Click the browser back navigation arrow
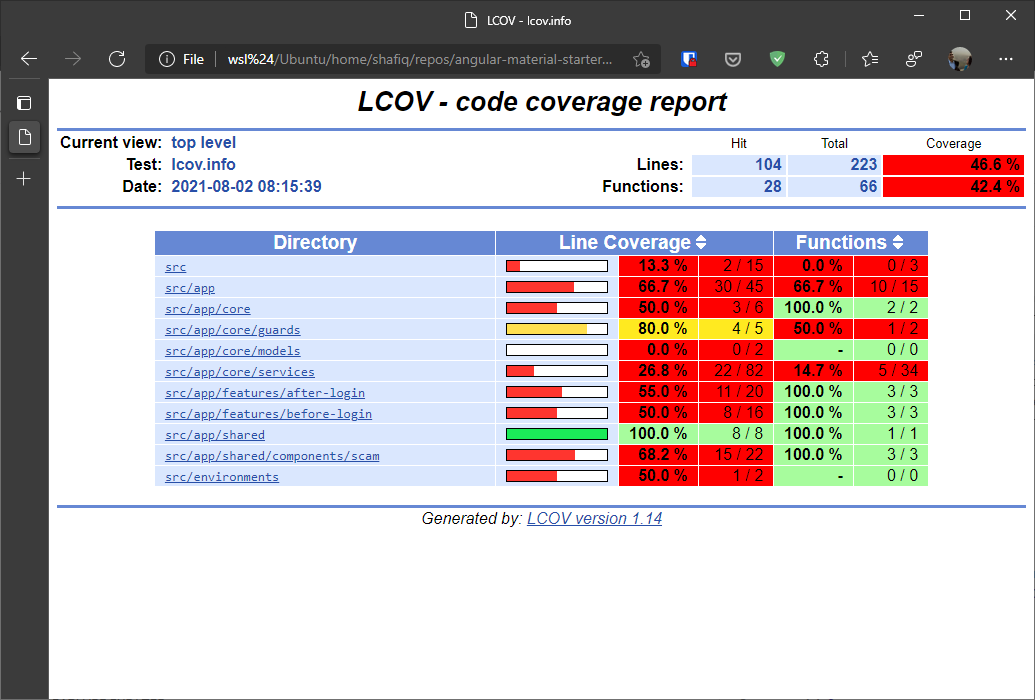This screenshot has height=700, width=1035. pos(28,58)
